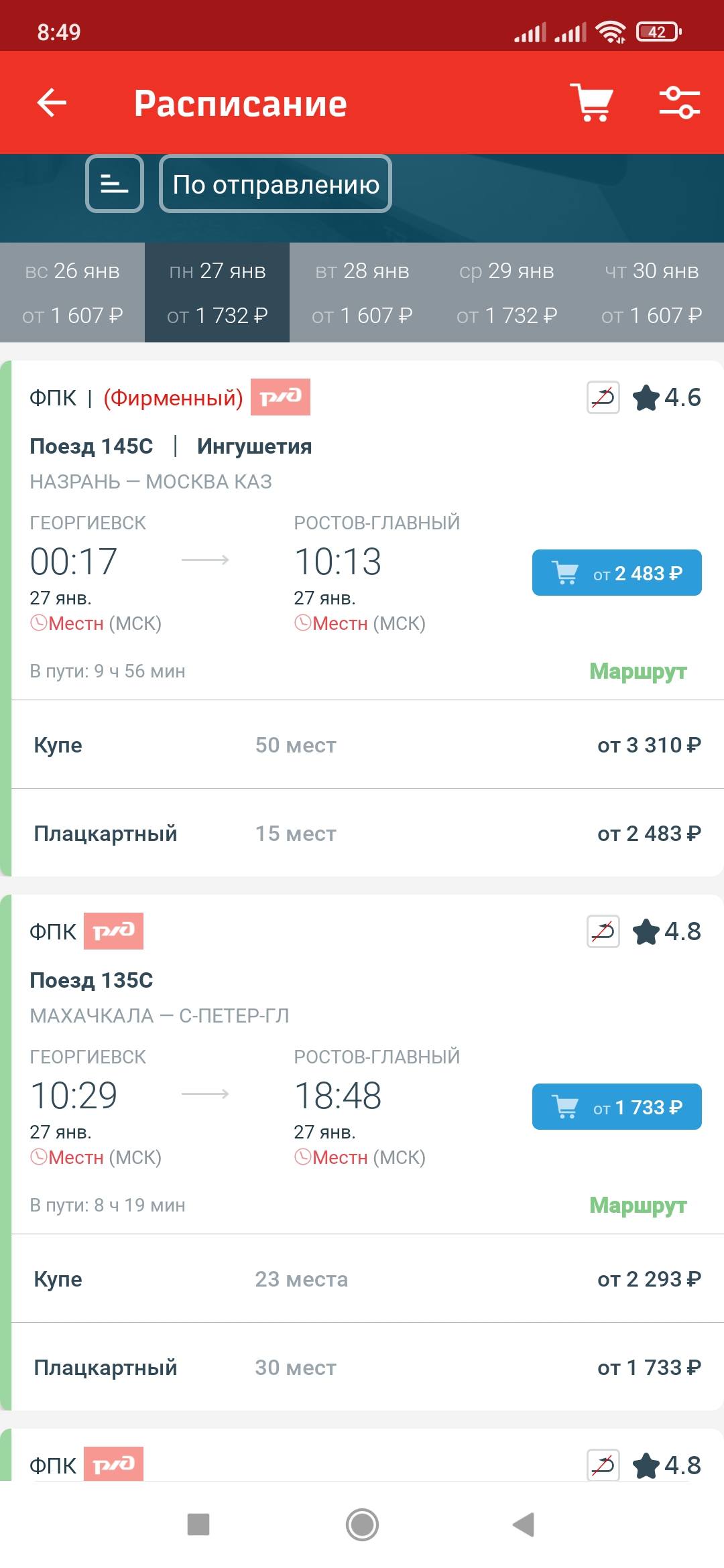Tap от 1 733 ₽ buy button
The height and width of the screenshot is (1568, 724).
pos(616,1107)
